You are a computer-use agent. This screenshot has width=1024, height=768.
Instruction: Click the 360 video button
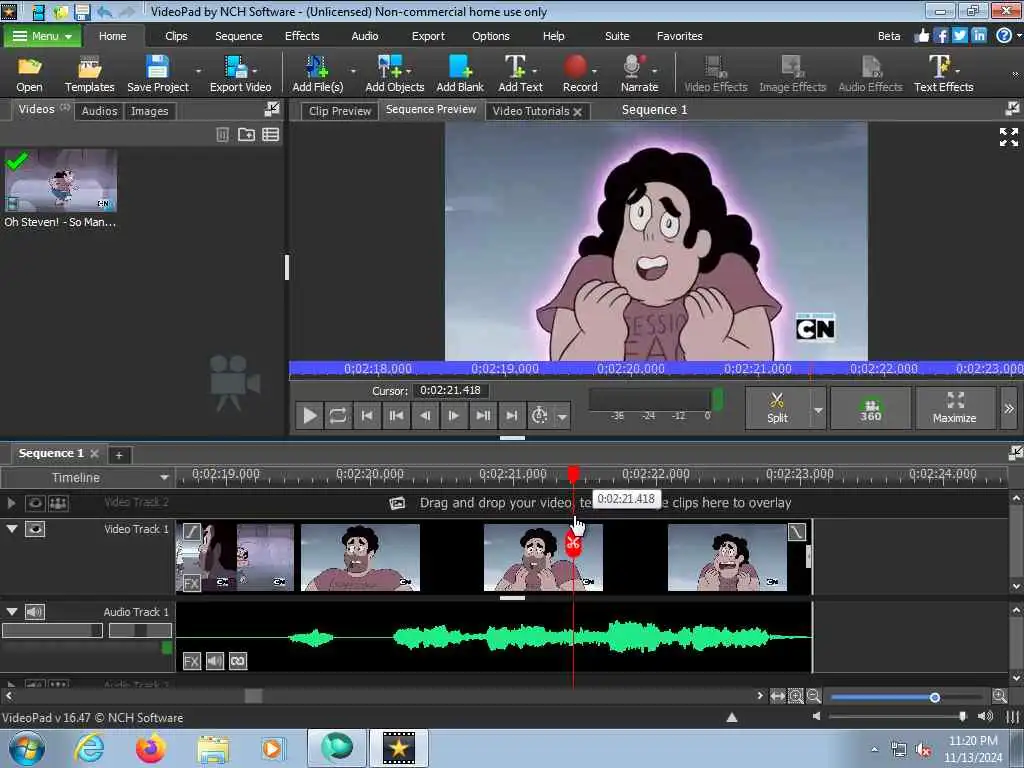coord(870,408)
